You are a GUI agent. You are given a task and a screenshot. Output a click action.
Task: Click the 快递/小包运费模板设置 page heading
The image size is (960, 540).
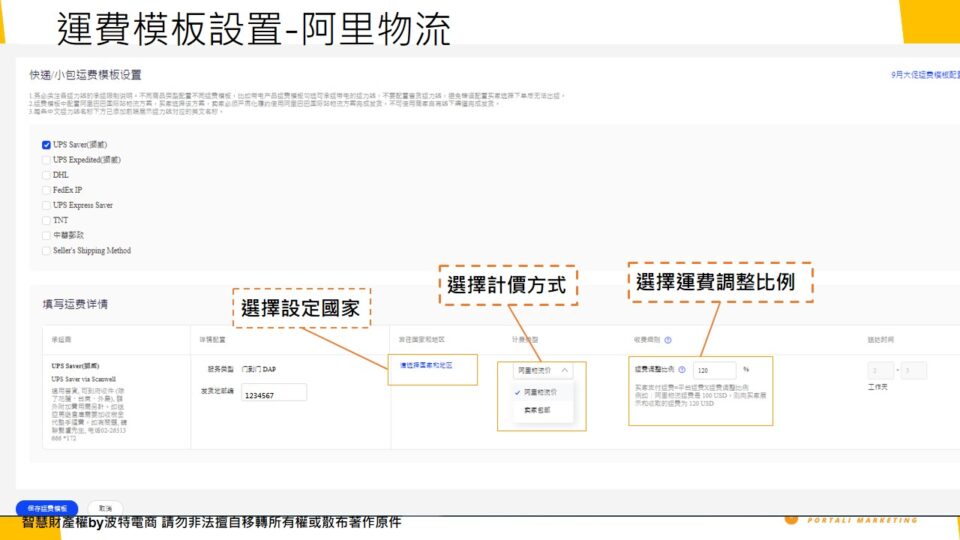pyautogui.click(x=85, y=75)
